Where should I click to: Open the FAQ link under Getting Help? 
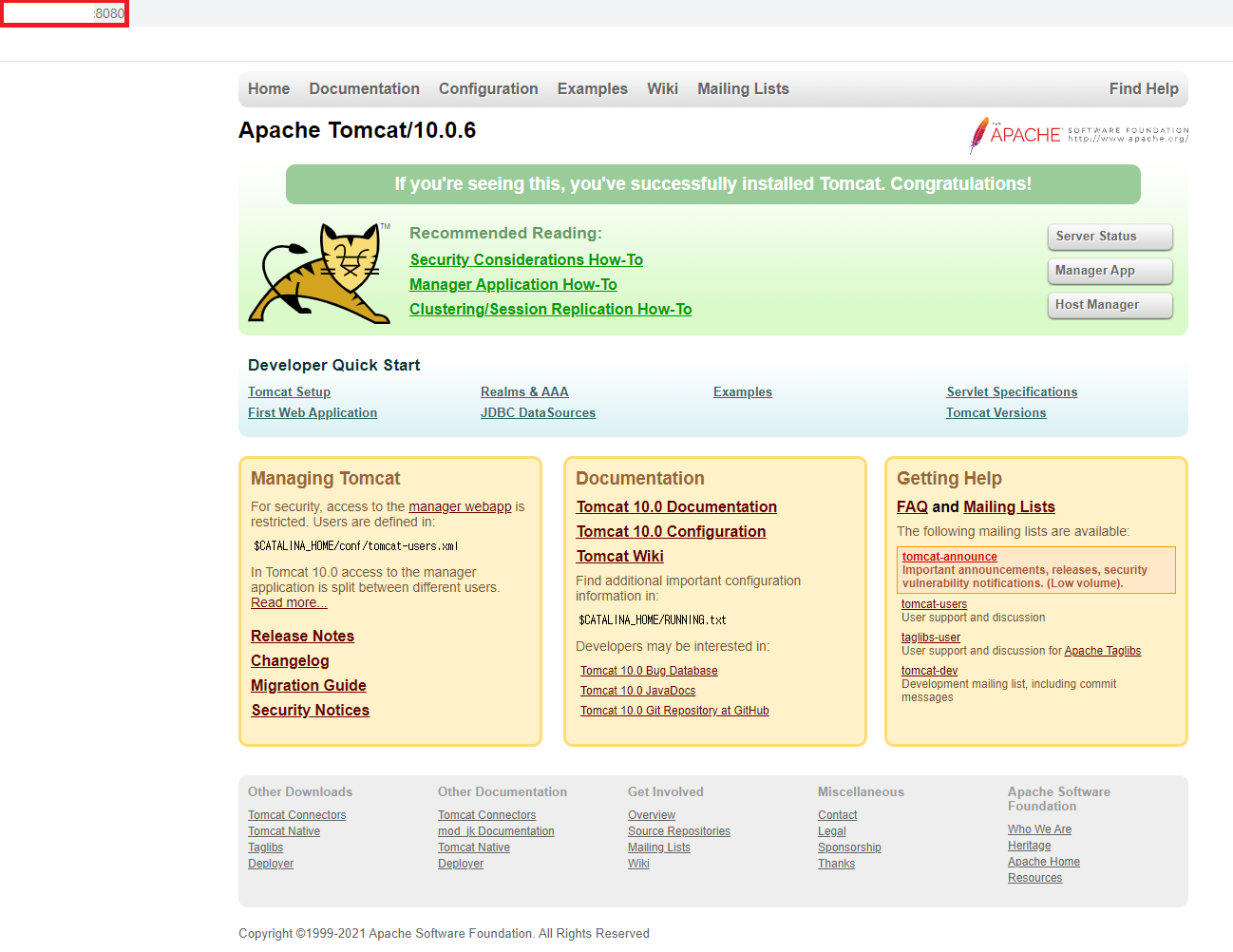click(912, 506)
